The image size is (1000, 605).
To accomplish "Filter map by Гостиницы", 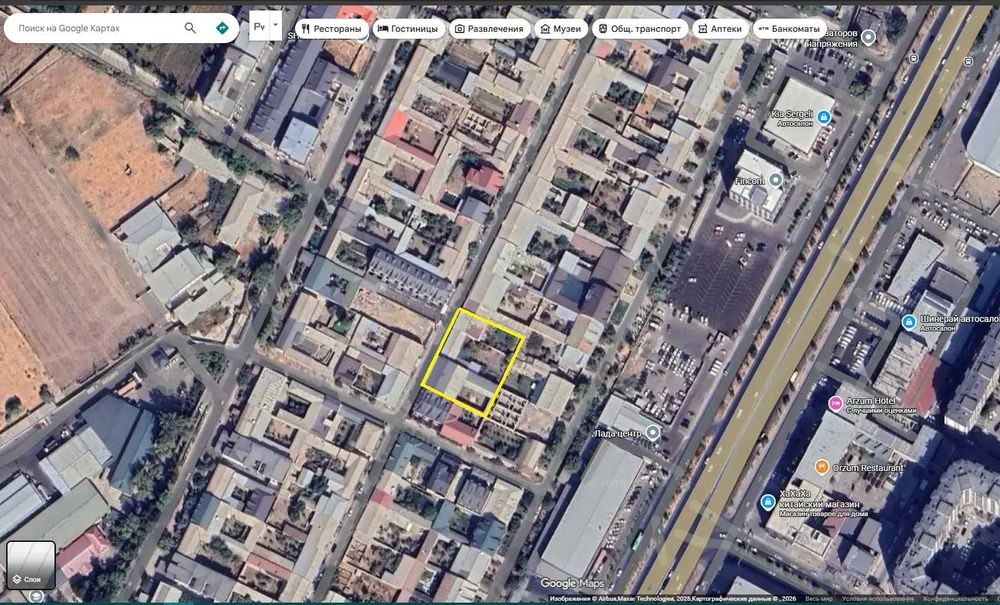I will pos(408,29).
